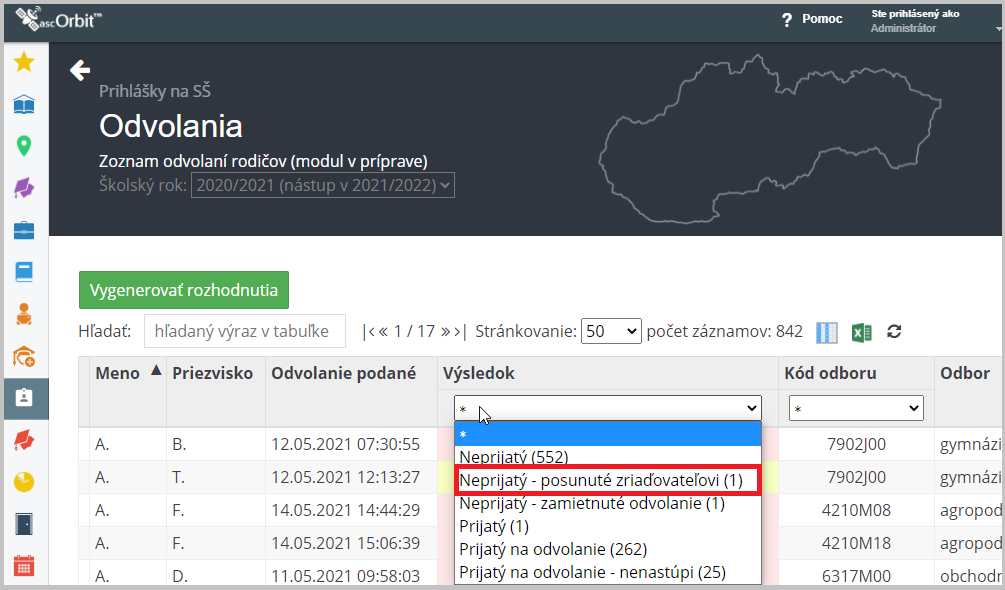
Task: Select the asterisk option in Výsledok list
Action: [x=608, y=434]
